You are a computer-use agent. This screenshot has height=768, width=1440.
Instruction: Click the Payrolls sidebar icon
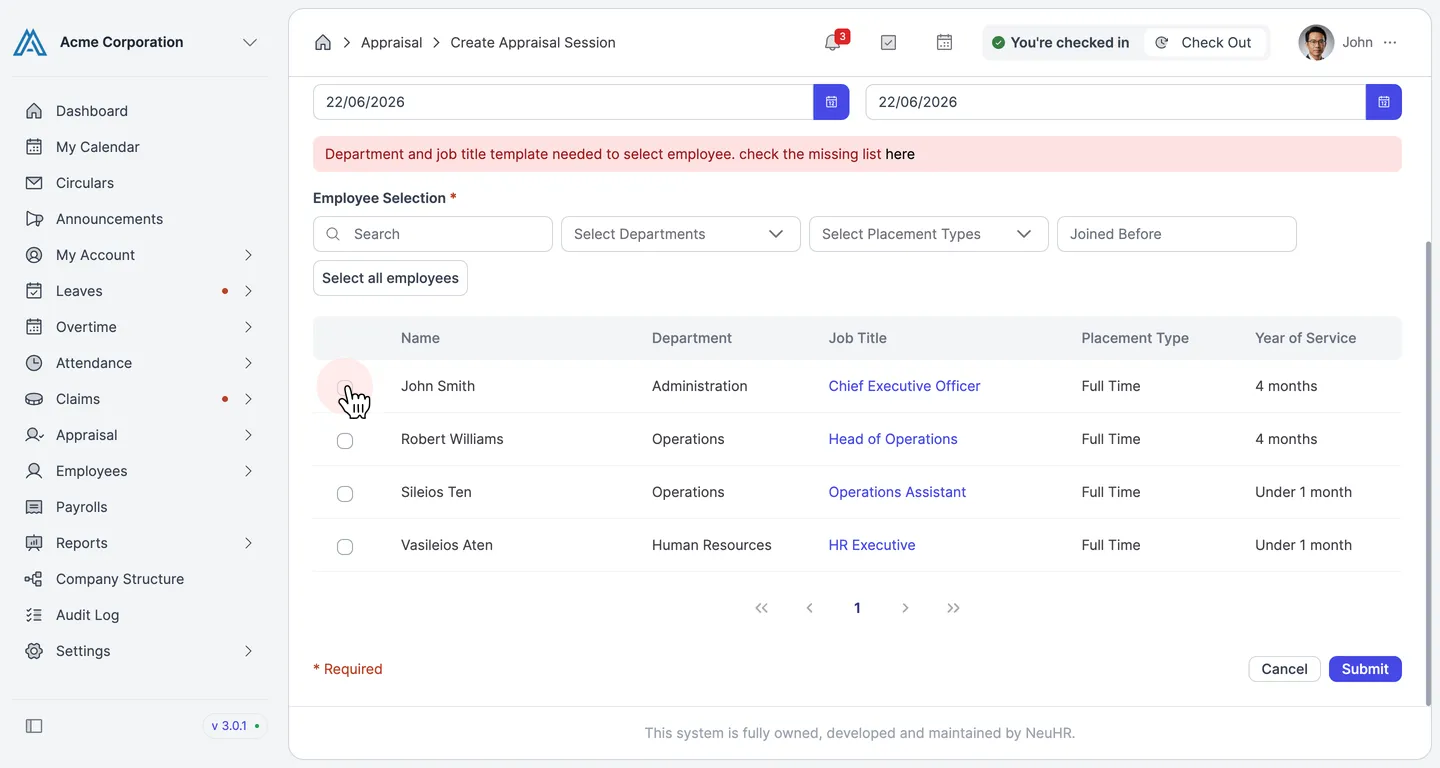click(34, 507)
